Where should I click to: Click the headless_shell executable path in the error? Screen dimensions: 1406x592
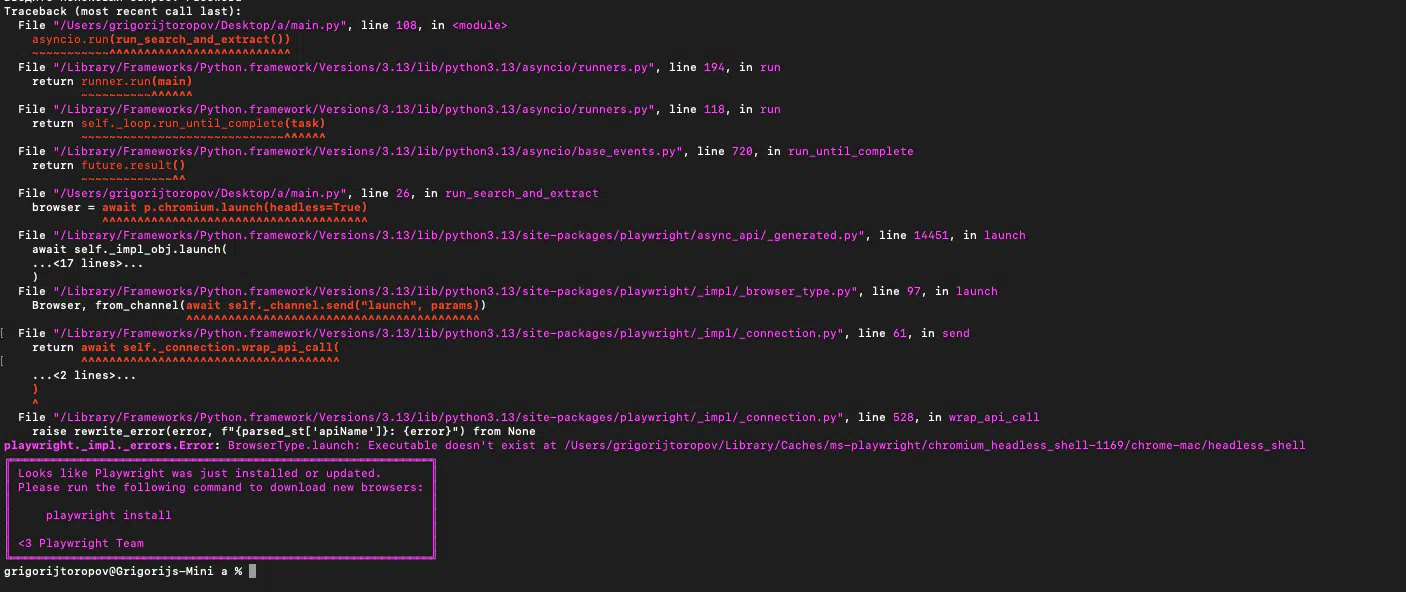935,445
